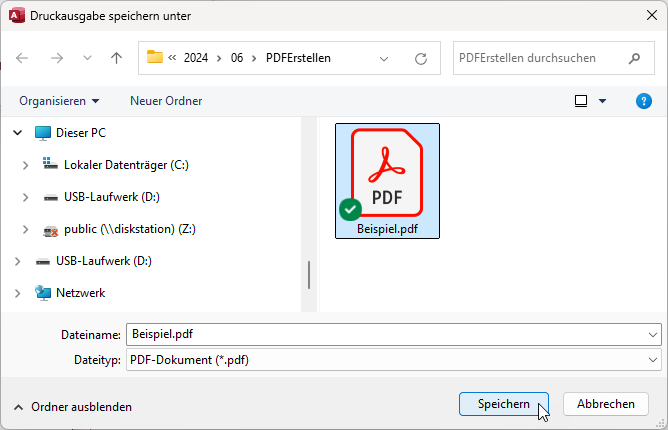Click the disconnected network drive icon
The height and width of the screenshot is (430, 668).
click(51, 231)
